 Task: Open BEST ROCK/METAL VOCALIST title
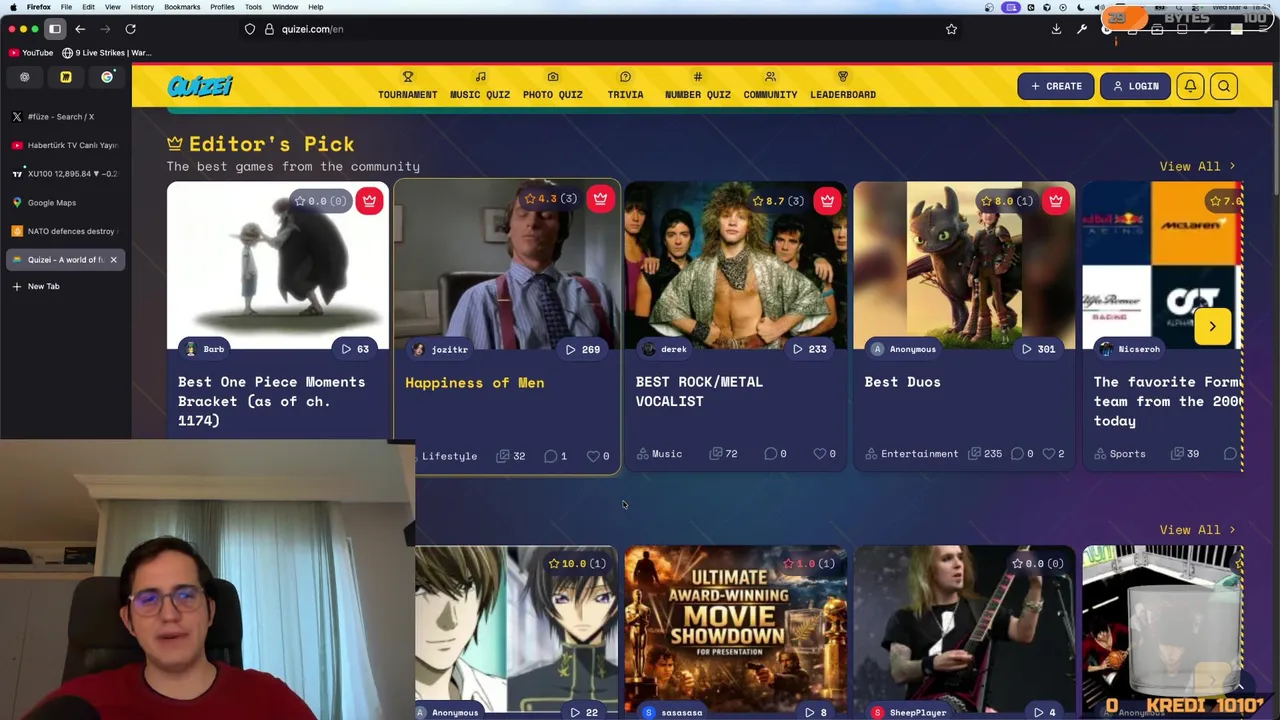[x=699, y=391]
